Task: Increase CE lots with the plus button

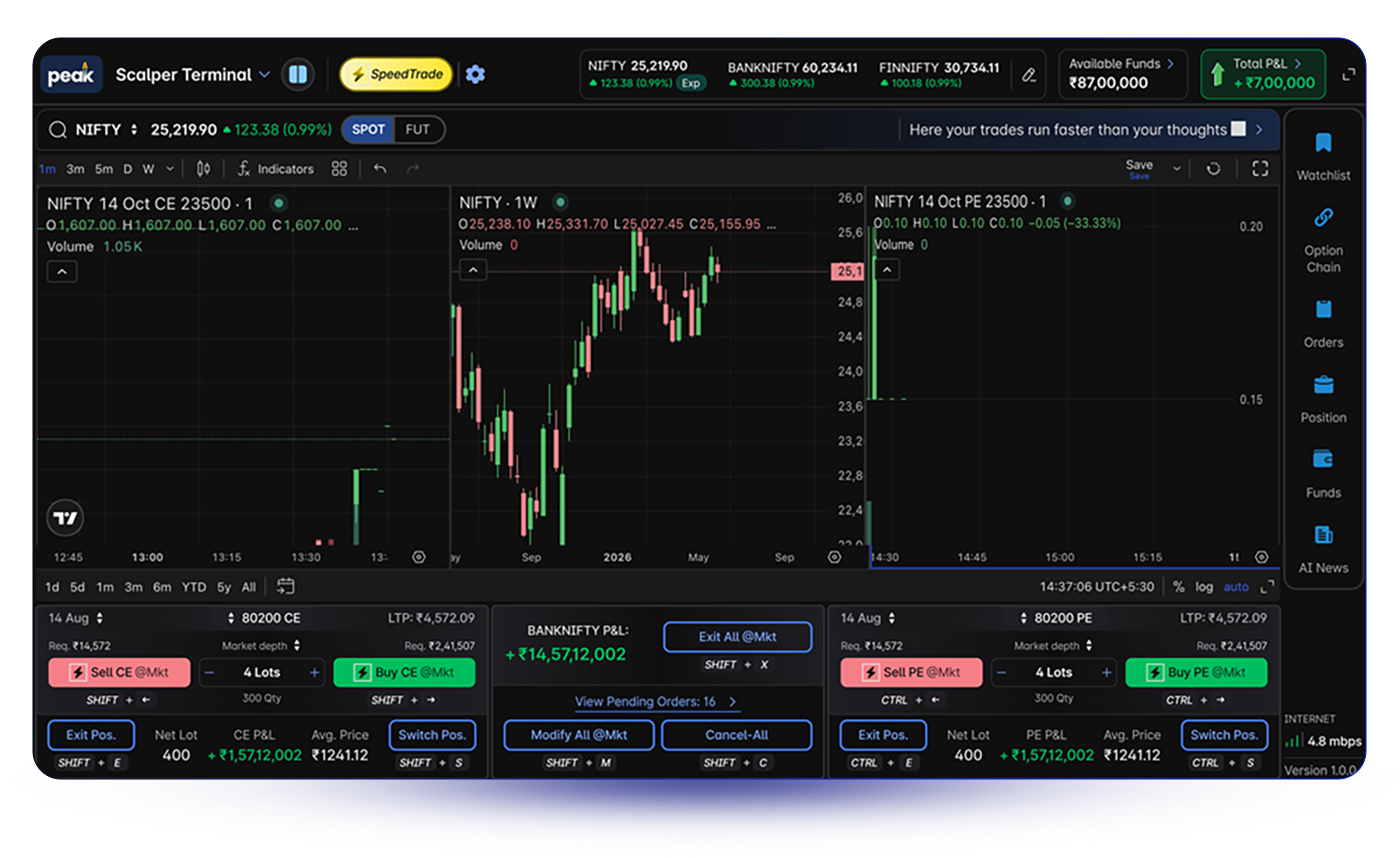Action: 314,673
